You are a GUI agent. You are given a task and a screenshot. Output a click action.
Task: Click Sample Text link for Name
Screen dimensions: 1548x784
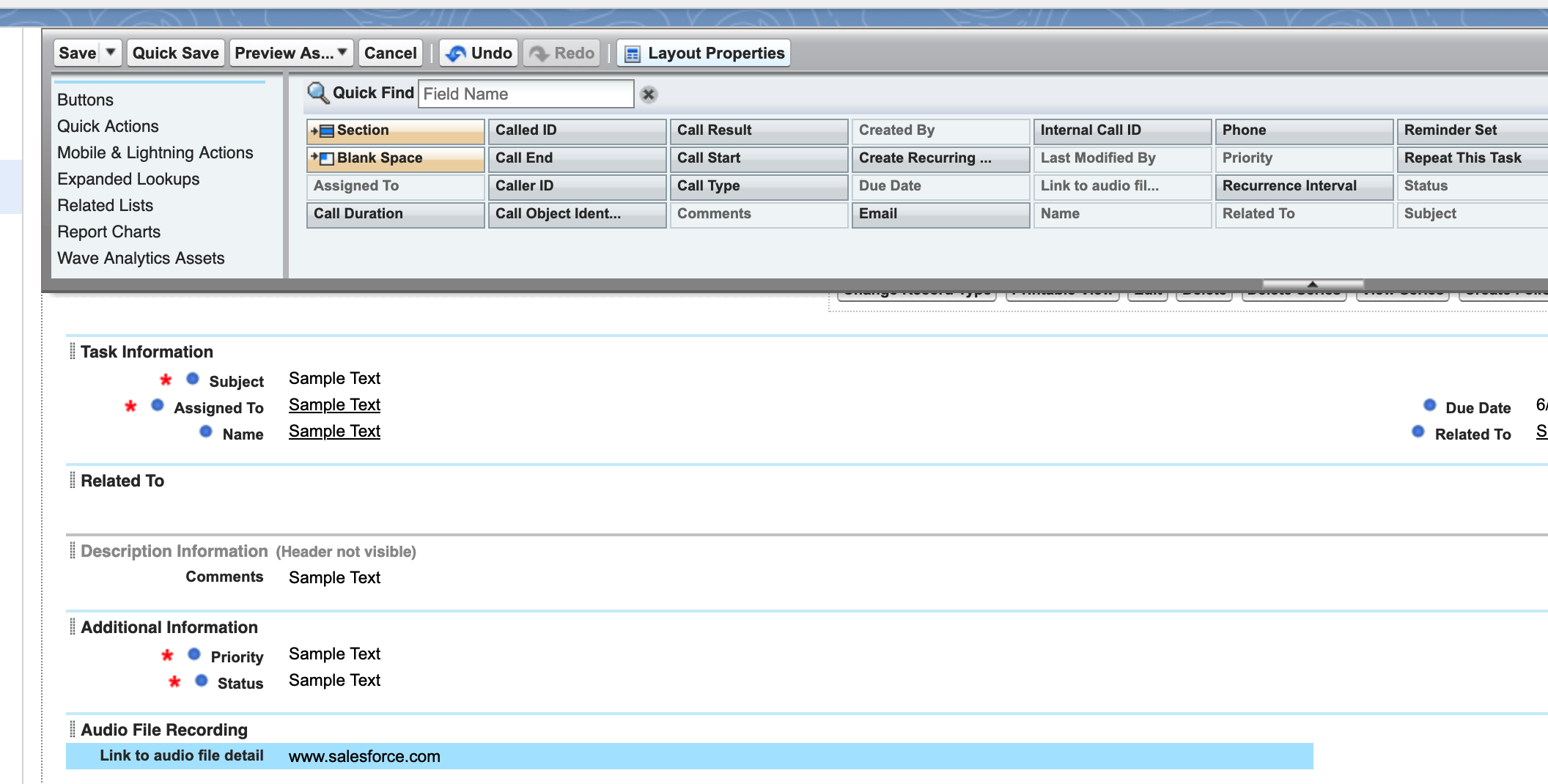pos(334,431)
